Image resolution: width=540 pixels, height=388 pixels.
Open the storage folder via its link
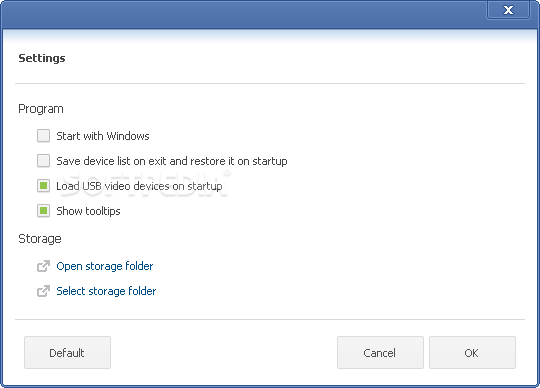(105, 266)
